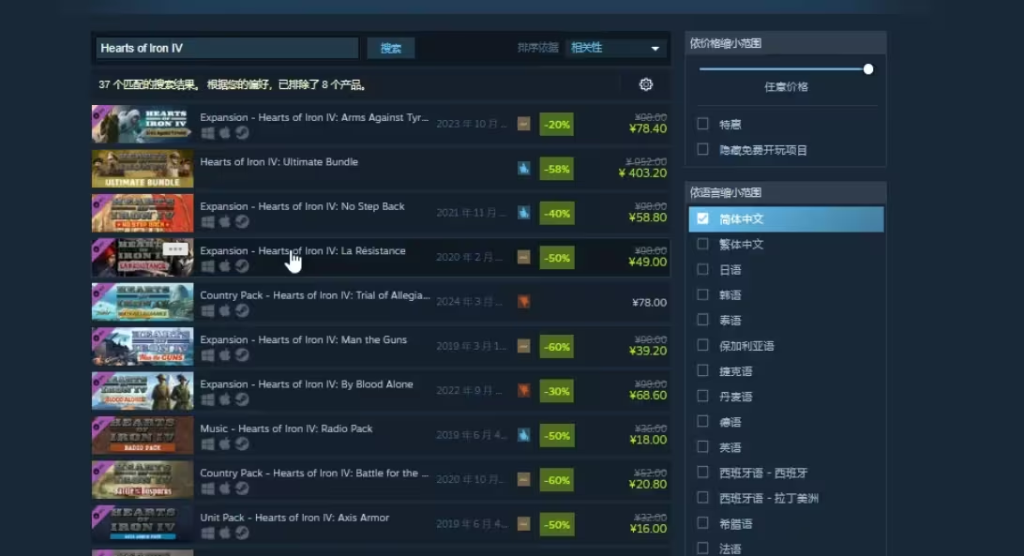Click the Windows icon under Arms Against Tyranny
The height and width of the screenshot is (556, 1024).
coord(208,133)
